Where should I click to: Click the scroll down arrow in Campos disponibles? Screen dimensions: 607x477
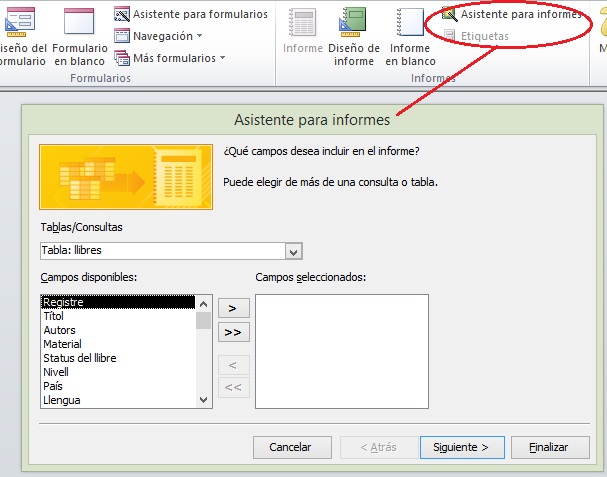[x=204, y=400]
